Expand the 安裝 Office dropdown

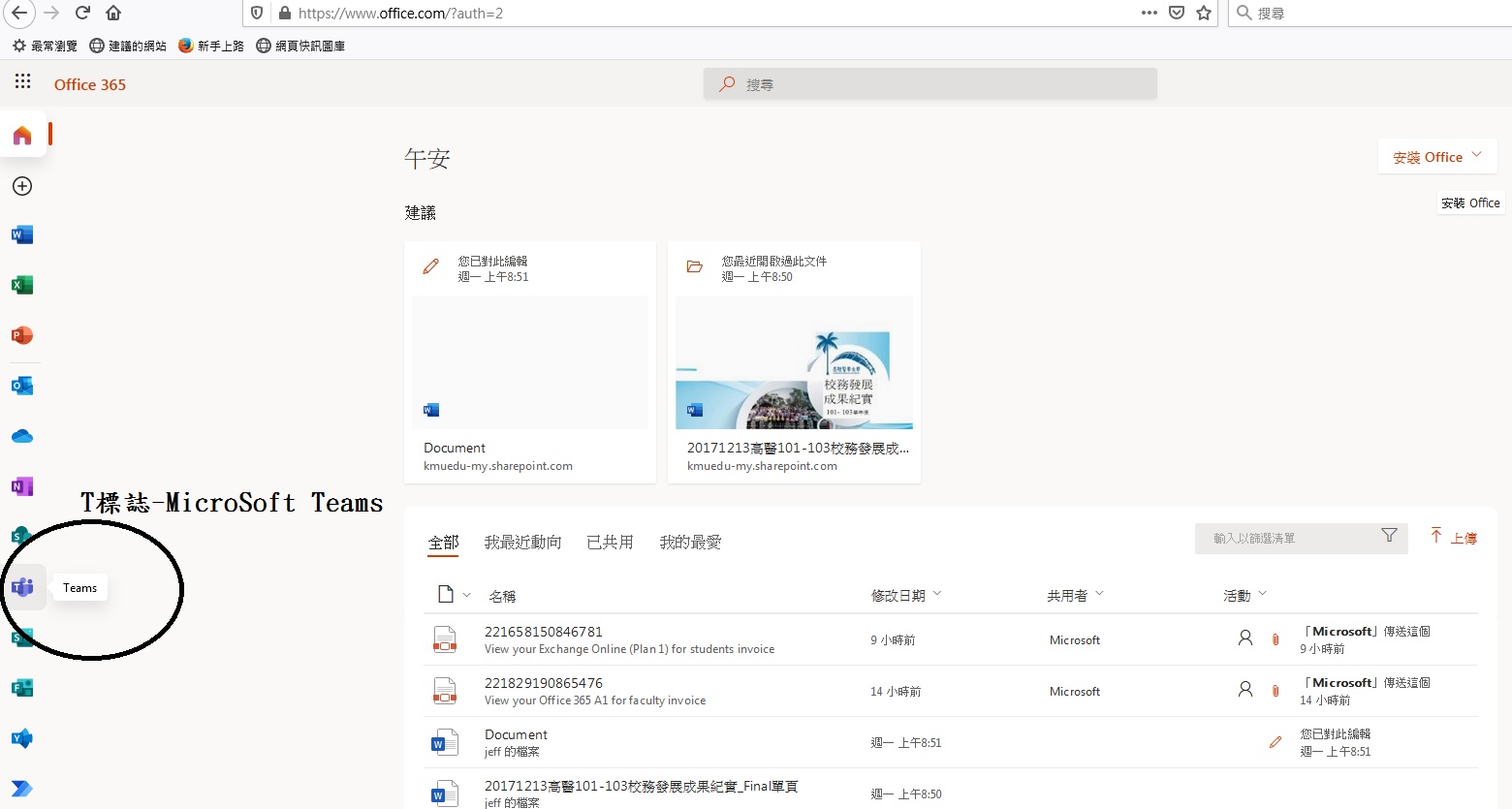click(x=1437, y=156)
